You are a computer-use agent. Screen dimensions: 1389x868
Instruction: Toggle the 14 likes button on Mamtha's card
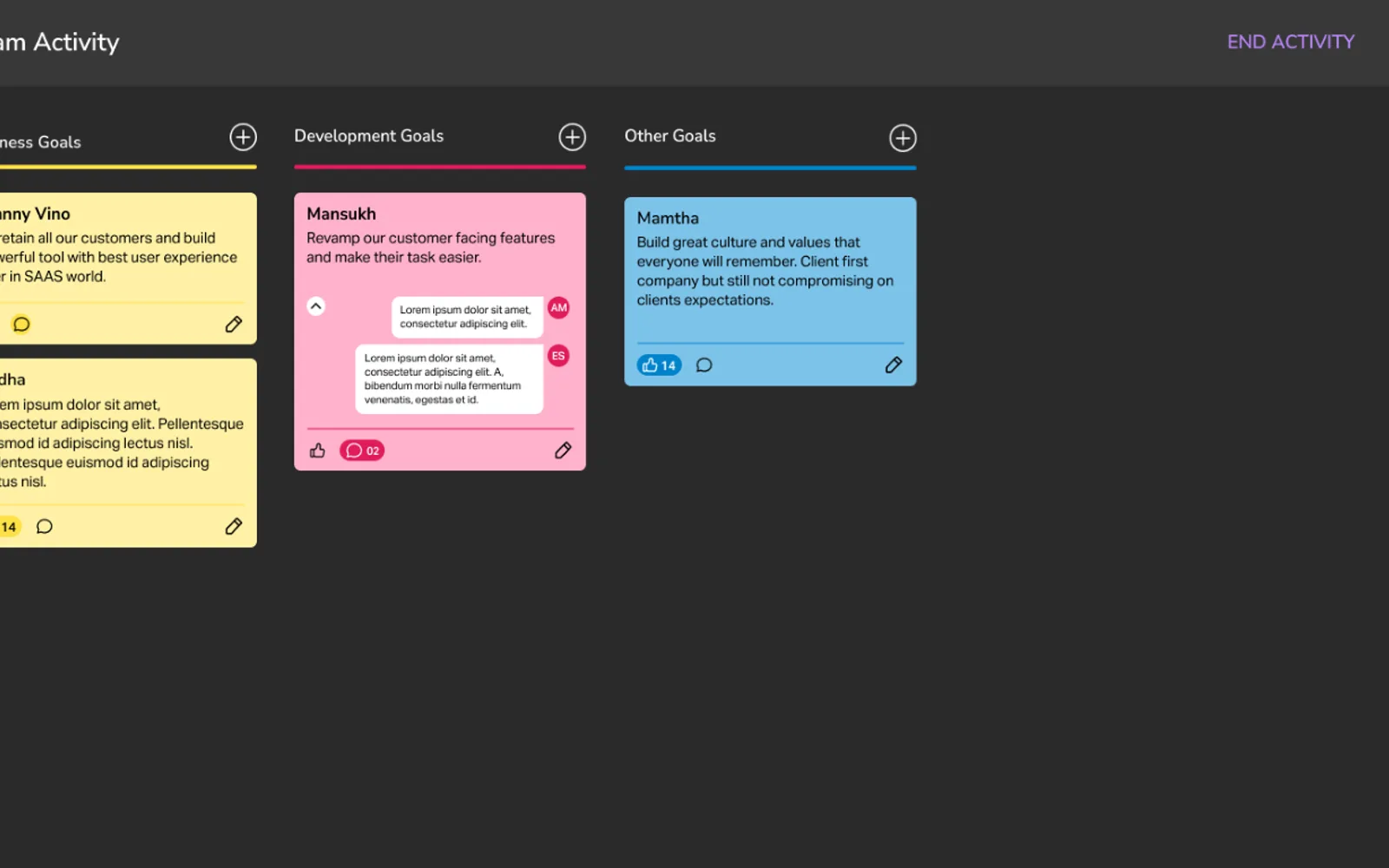[x=659, y=365]
